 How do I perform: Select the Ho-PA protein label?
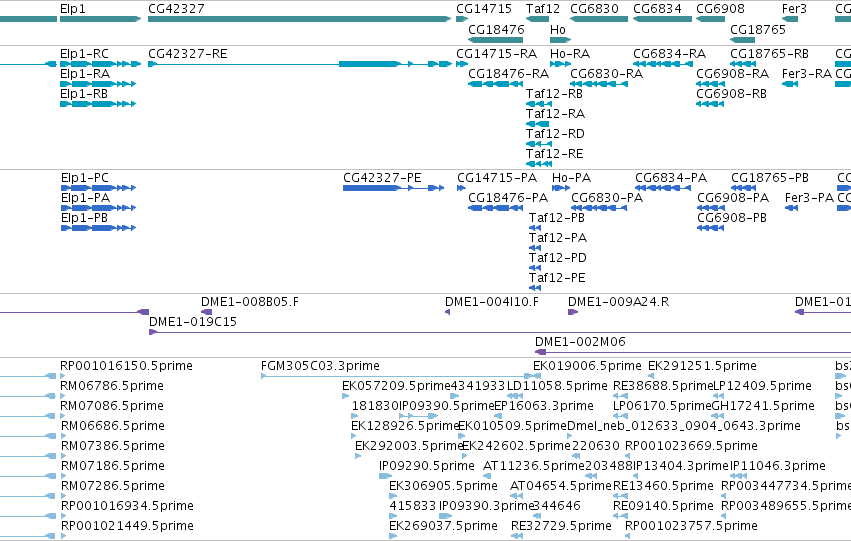point(571,178)
